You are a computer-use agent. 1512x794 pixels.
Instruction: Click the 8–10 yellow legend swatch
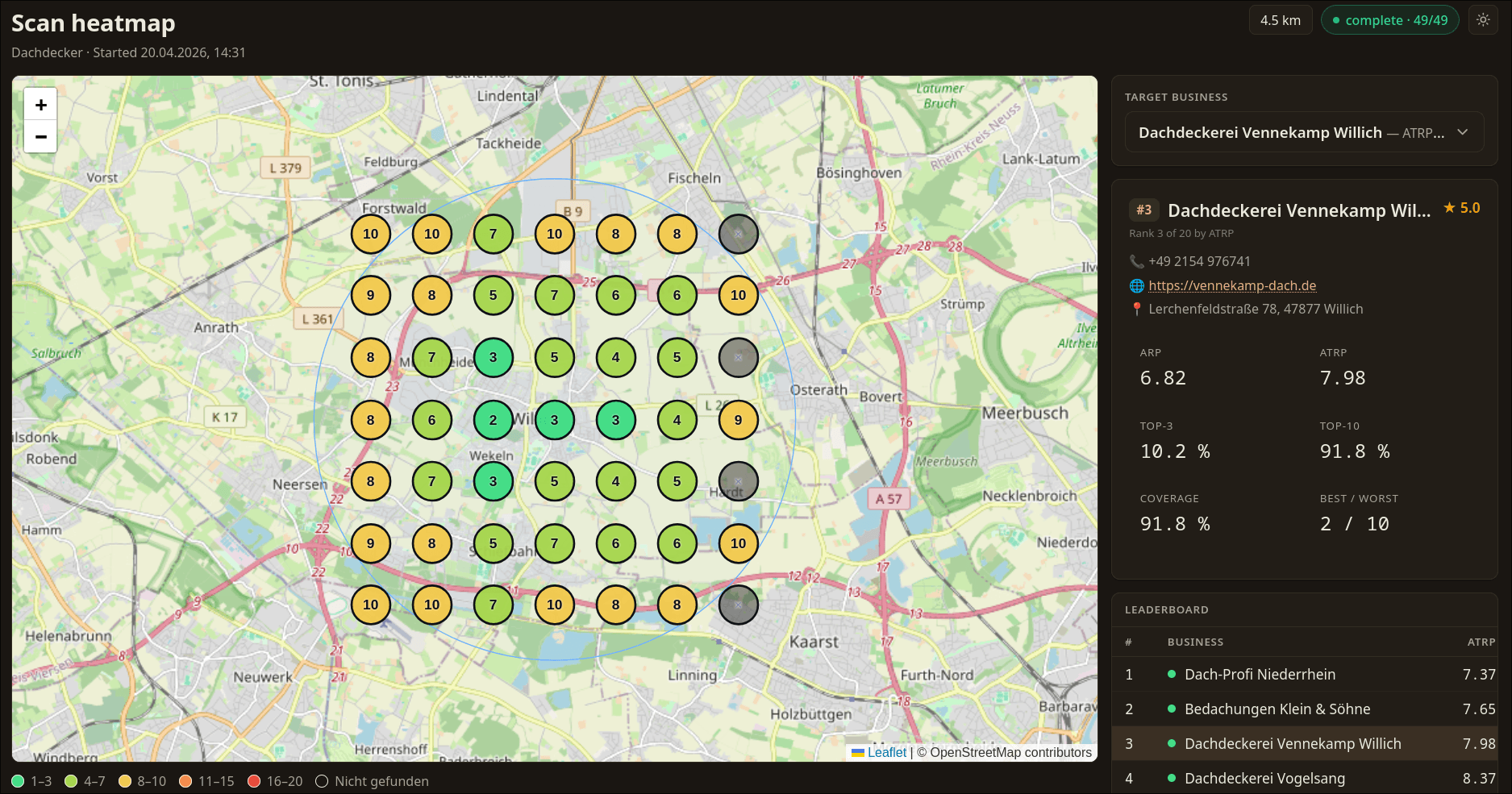(124, 781)
